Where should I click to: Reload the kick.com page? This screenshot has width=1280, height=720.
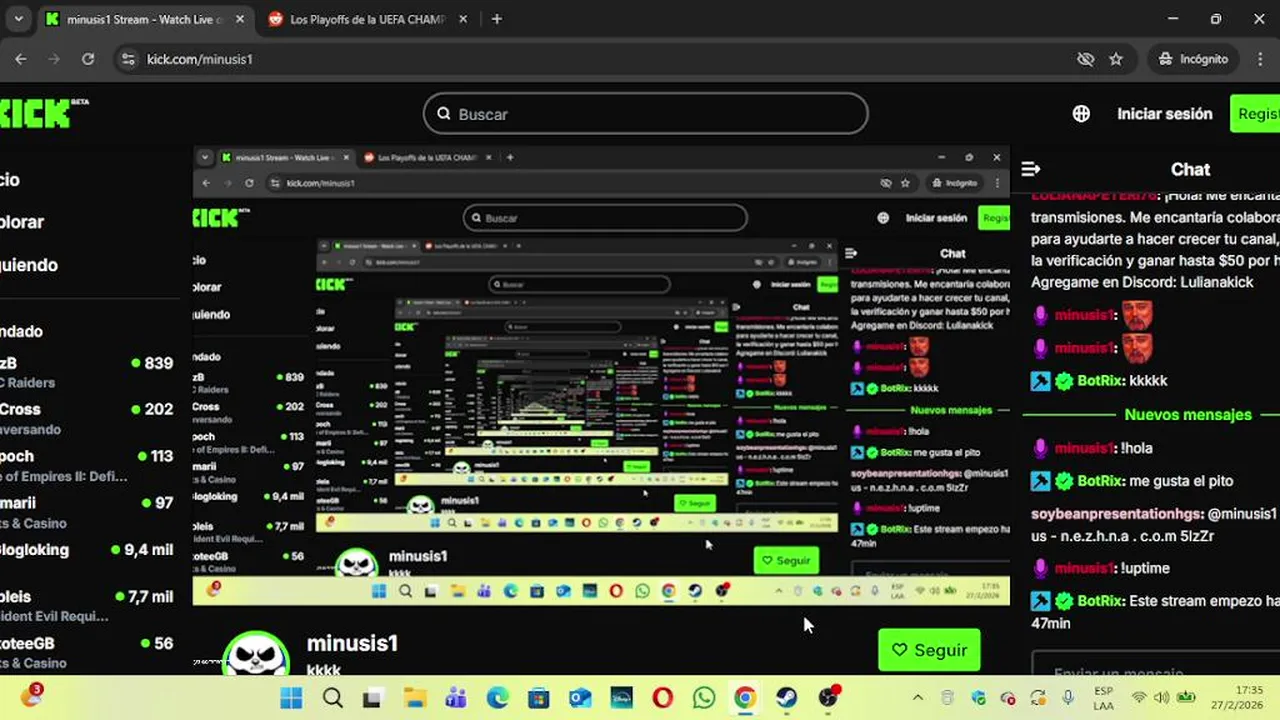coord(88,59)
